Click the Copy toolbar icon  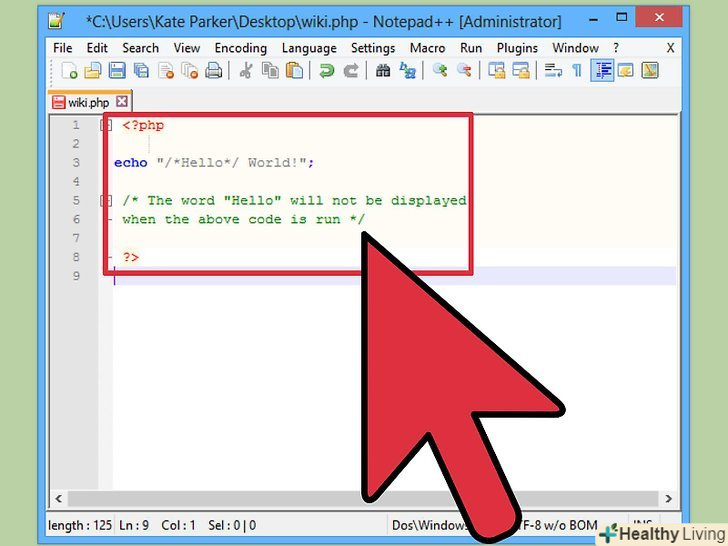(270, 71)
